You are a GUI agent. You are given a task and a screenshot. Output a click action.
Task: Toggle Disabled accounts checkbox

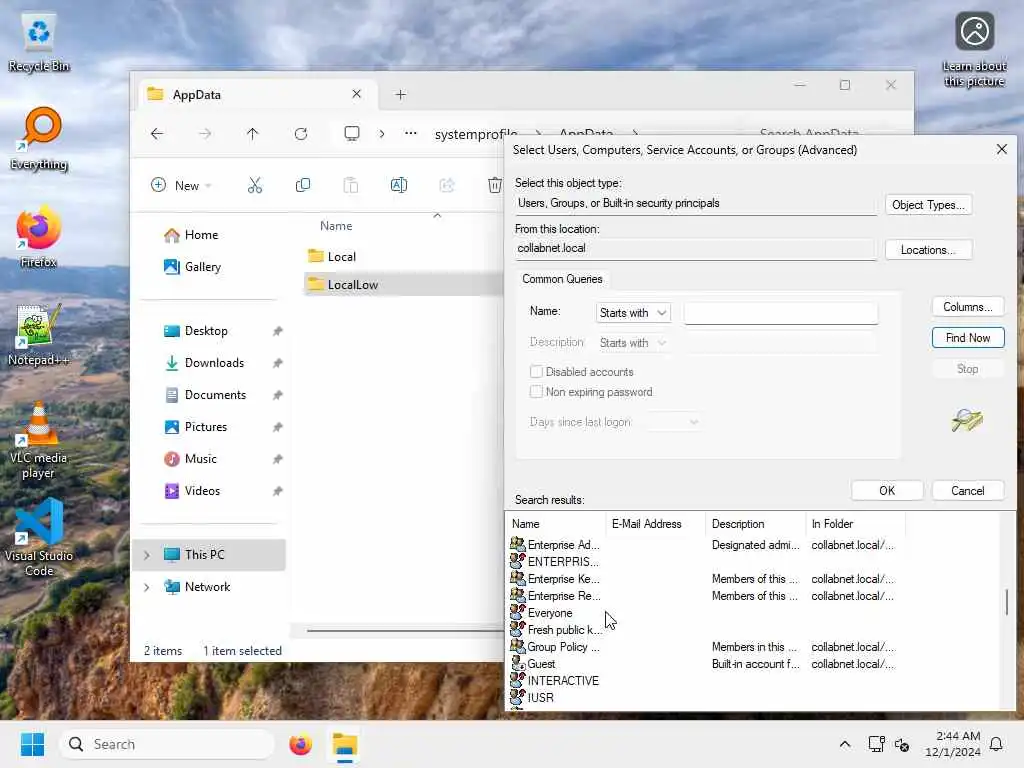(x=536, y=372)
